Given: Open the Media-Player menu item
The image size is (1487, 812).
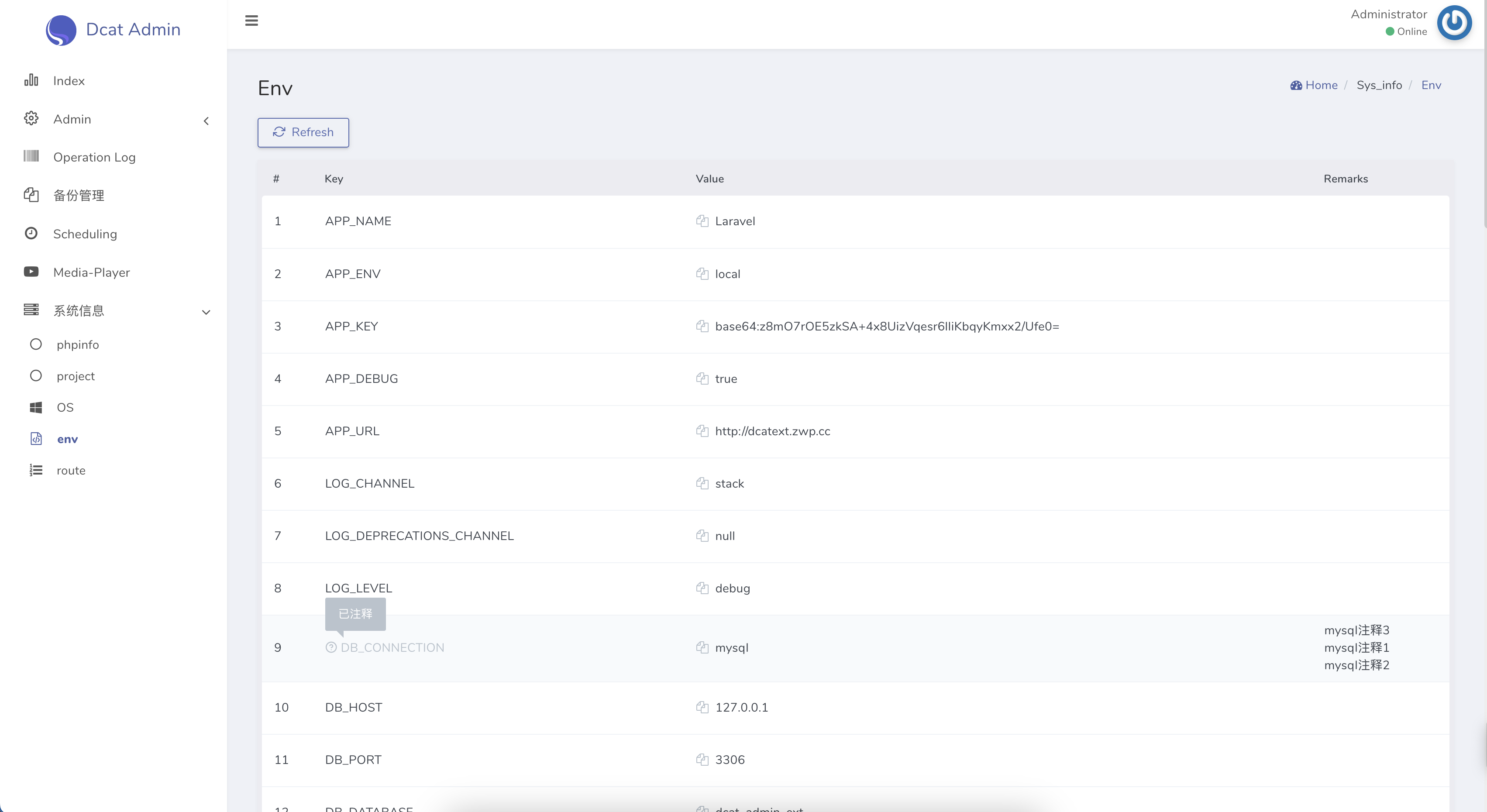Looking at the screenshot, I should click(91, 272).
